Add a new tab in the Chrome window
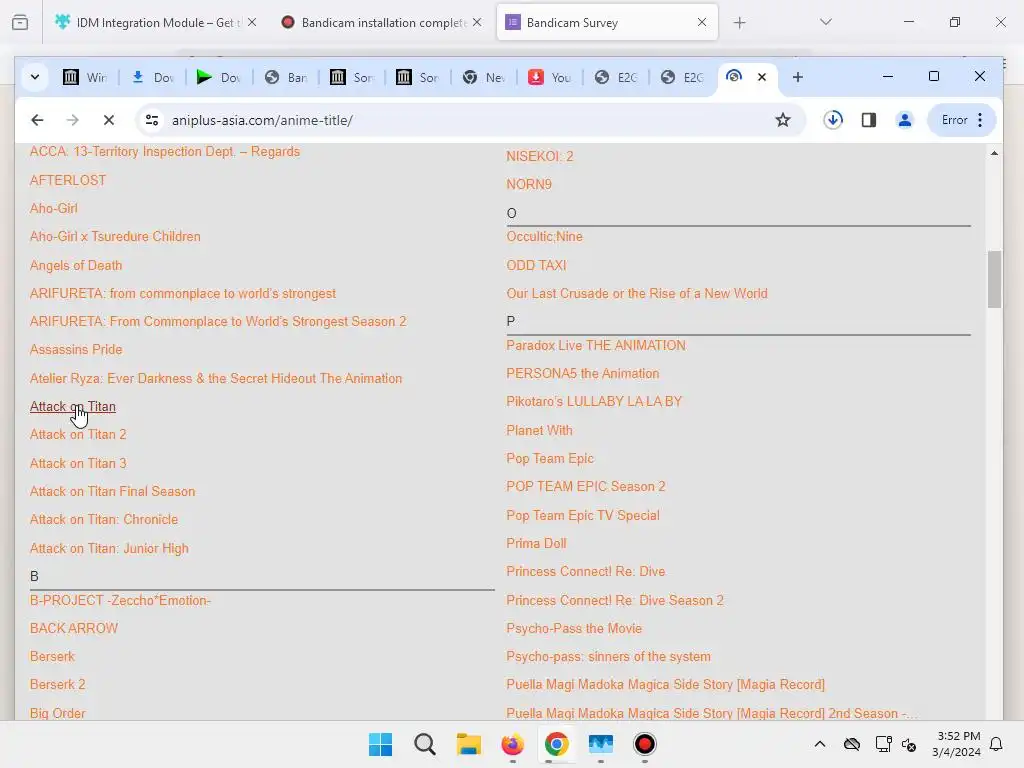The width and height of the screenshot is (1024, 768). 797,77
